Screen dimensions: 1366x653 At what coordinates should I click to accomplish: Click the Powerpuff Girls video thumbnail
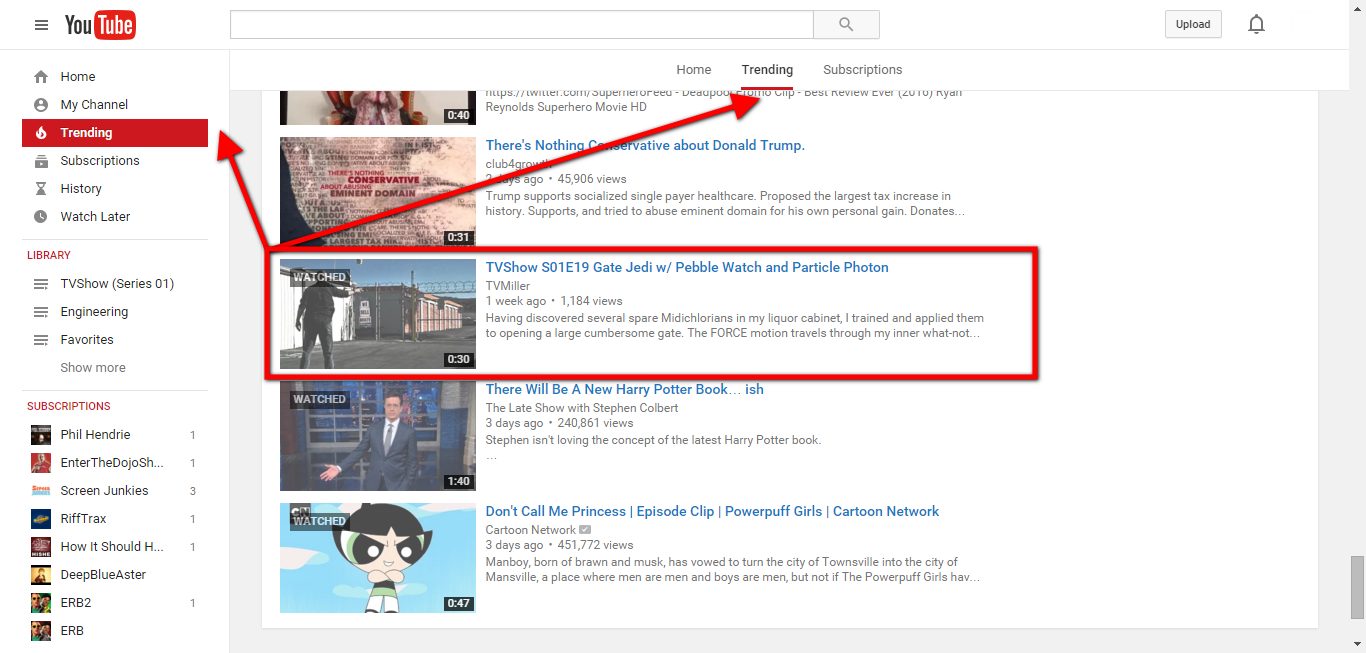click(x=378, y=558)
